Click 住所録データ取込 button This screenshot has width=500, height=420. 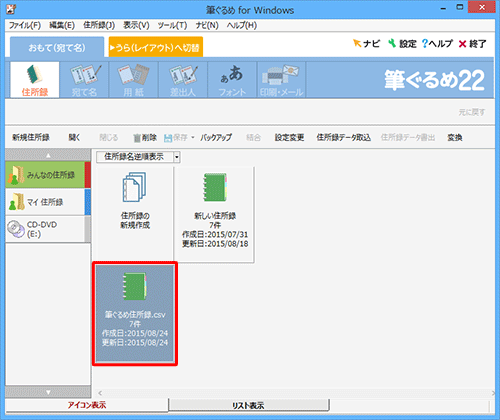(344, 137)
